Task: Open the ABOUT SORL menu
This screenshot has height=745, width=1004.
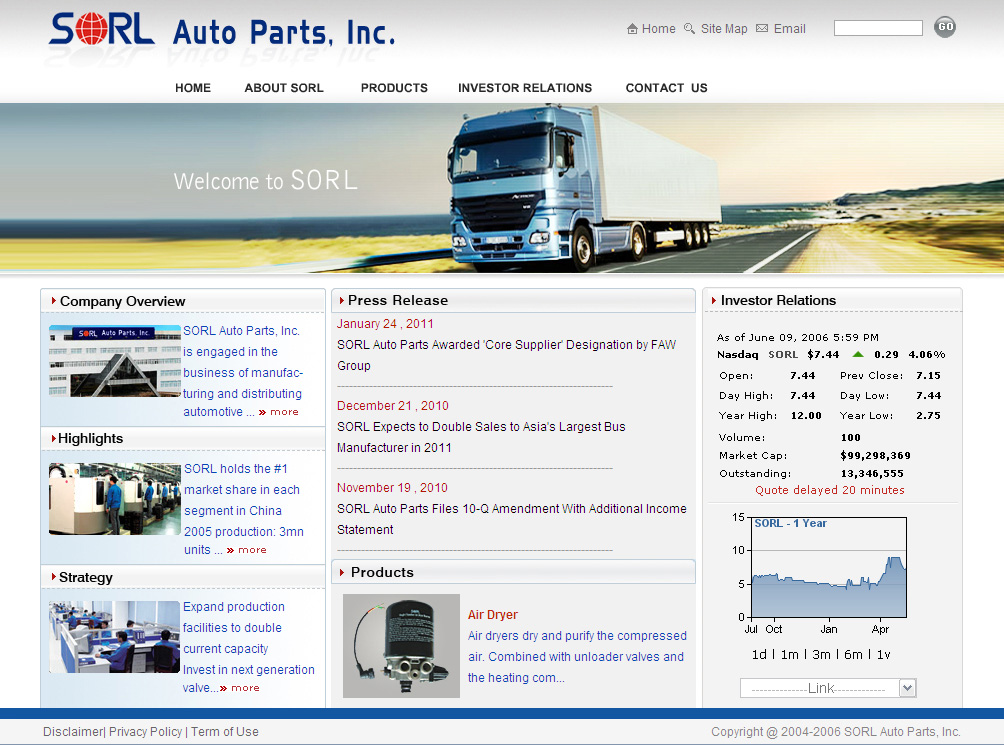Action: 284,88
